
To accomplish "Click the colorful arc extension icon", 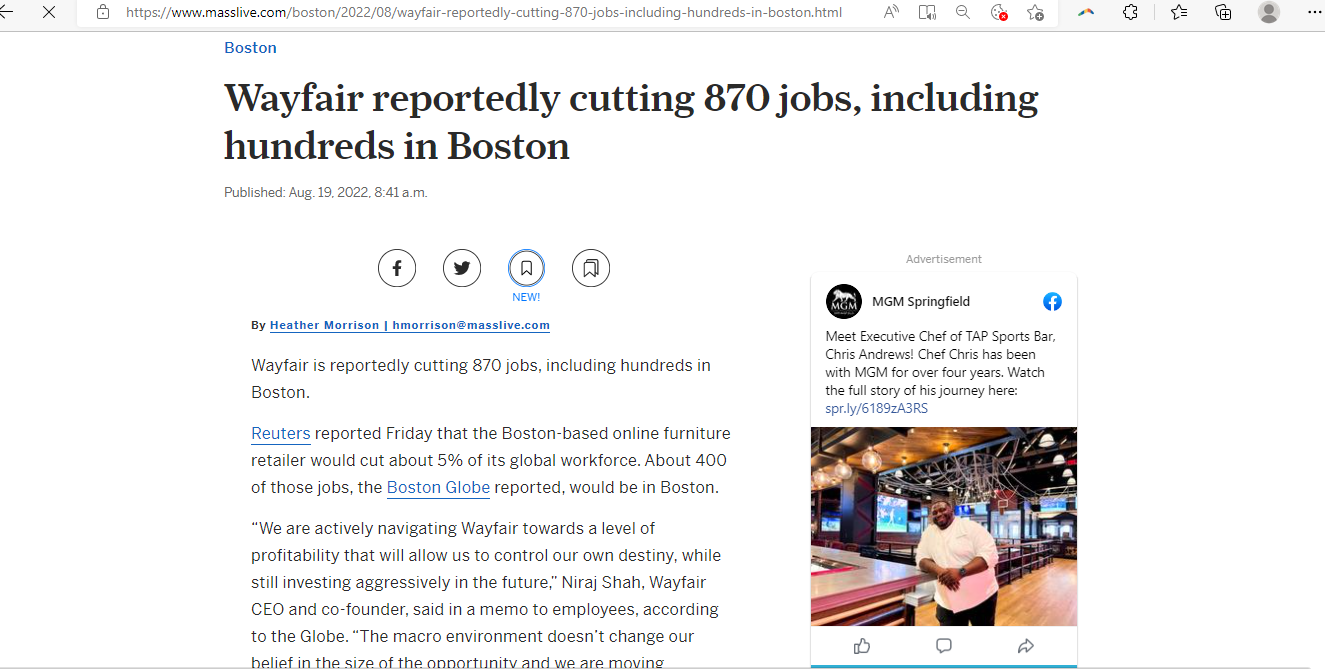I will (x=1086, y=12).
